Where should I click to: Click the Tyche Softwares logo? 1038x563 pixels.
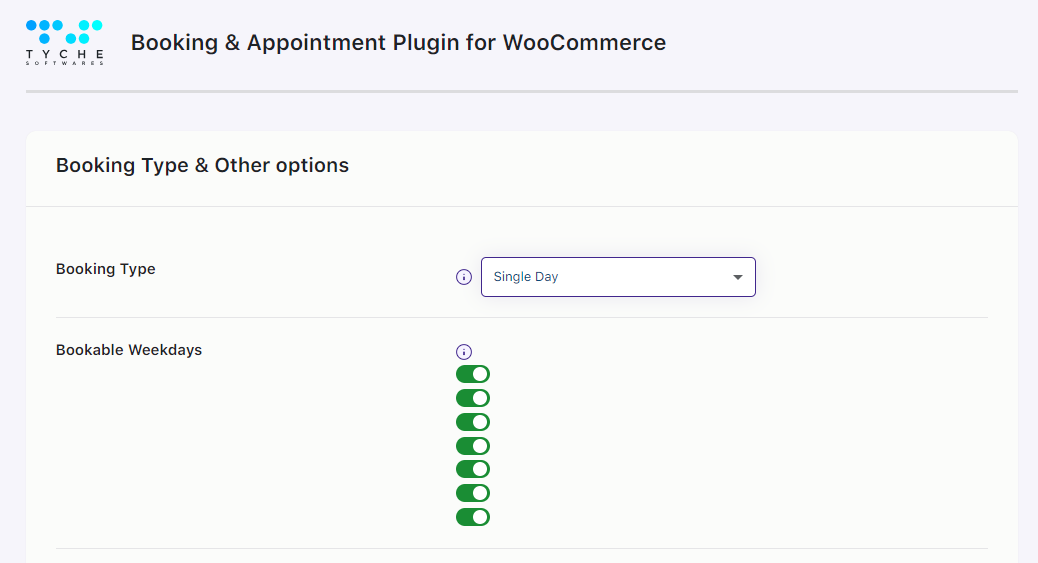[x=65, y=42]
